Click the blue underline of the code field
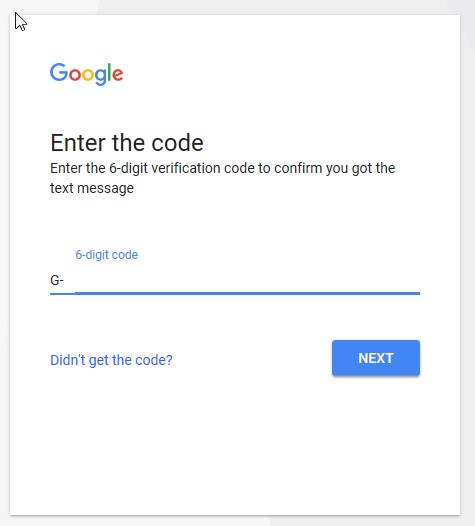Image resolution: width=475 pixels, height=526 pixels. (x=235, y=293)
